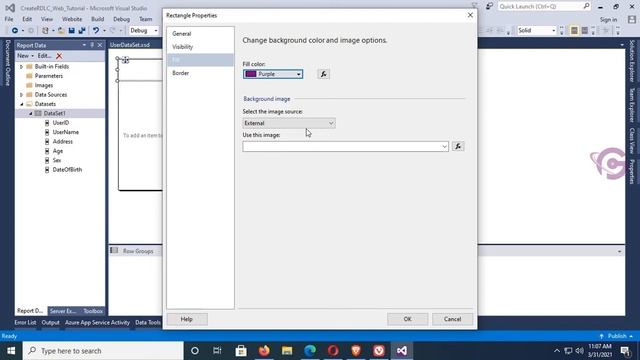
Task: Click the Undo arrow in the toolbar
Action: tap(96, 31)
